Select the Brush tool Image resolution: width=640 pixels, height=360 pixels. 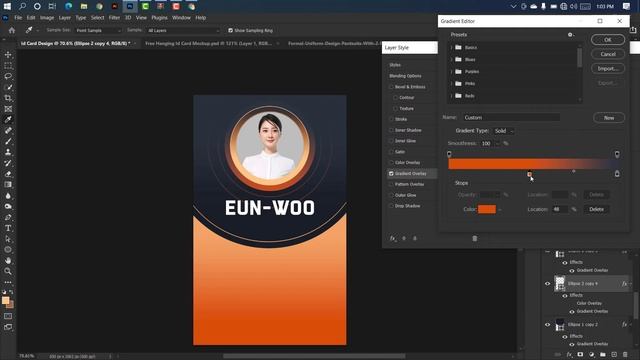coord(8,141)
